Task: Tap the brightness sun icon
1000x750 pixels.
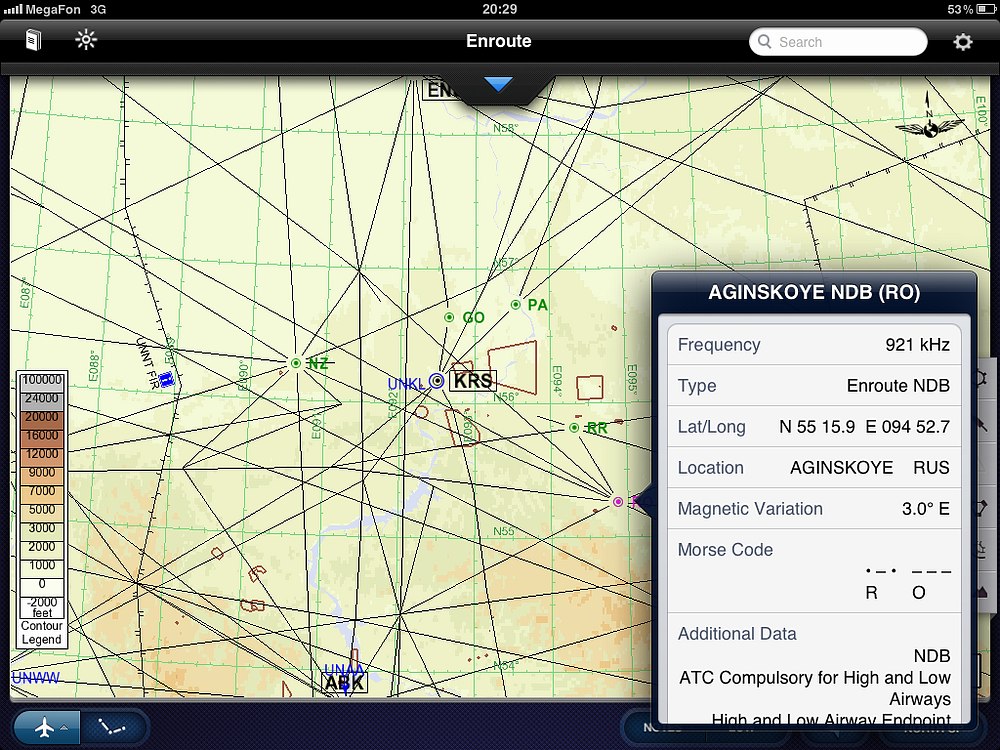Action: [86, 41]
